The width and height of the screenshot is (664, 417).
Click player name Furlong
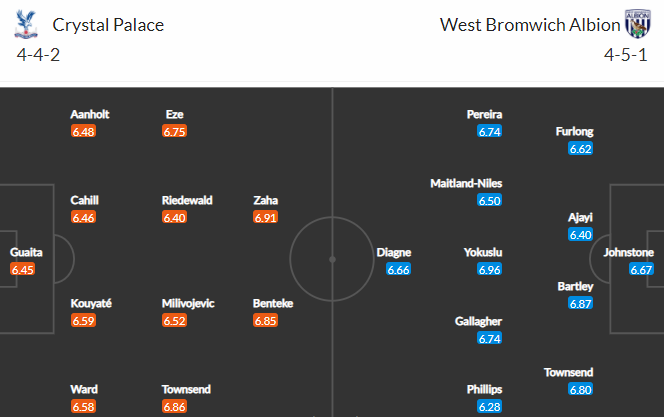point(575,132)
